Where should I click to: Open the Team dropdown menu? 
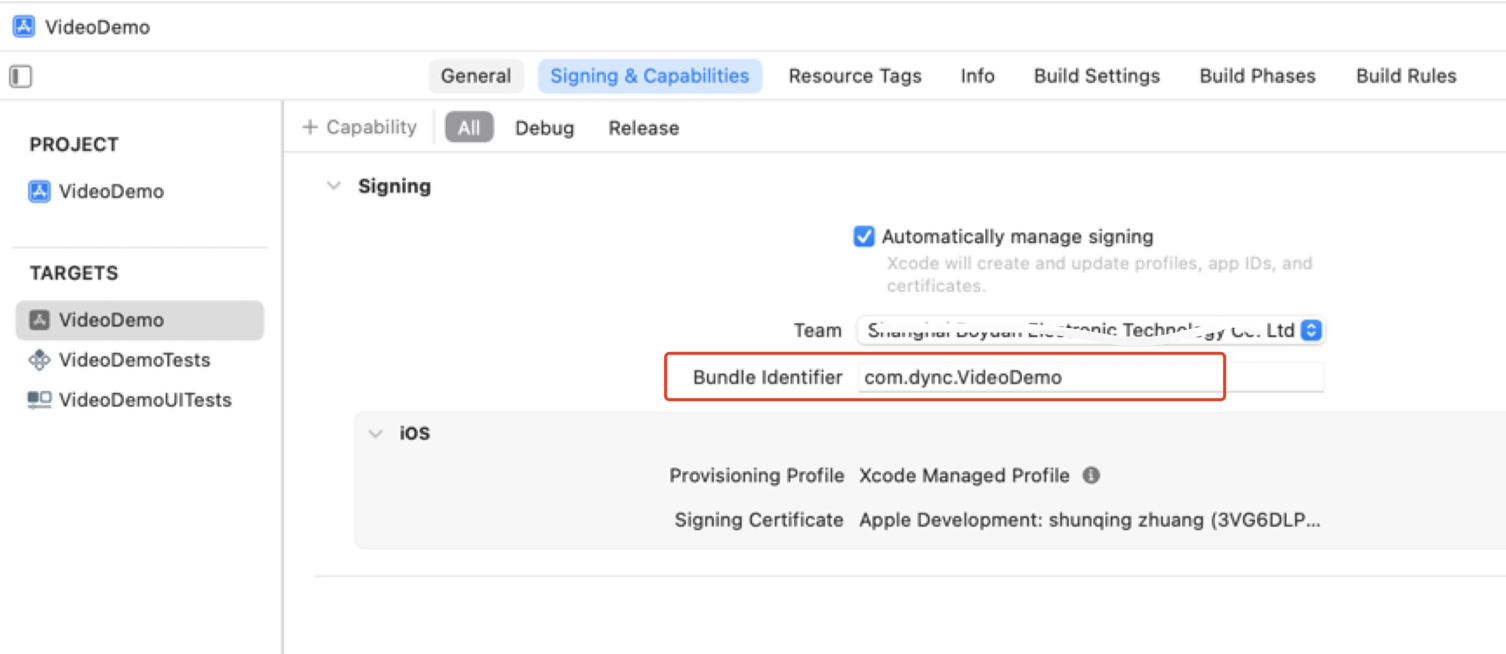click(1091, 330)
